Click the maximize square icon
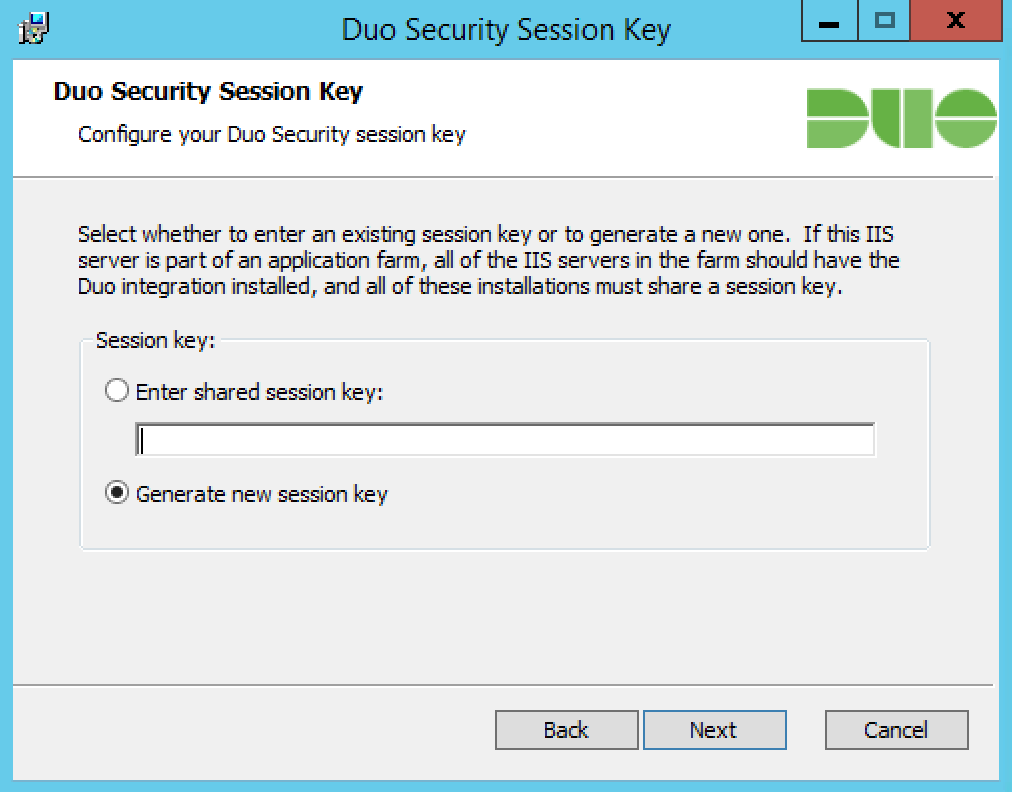This screenshot has height=792, width=1012. pyautogui.click(x=884, y=21)
